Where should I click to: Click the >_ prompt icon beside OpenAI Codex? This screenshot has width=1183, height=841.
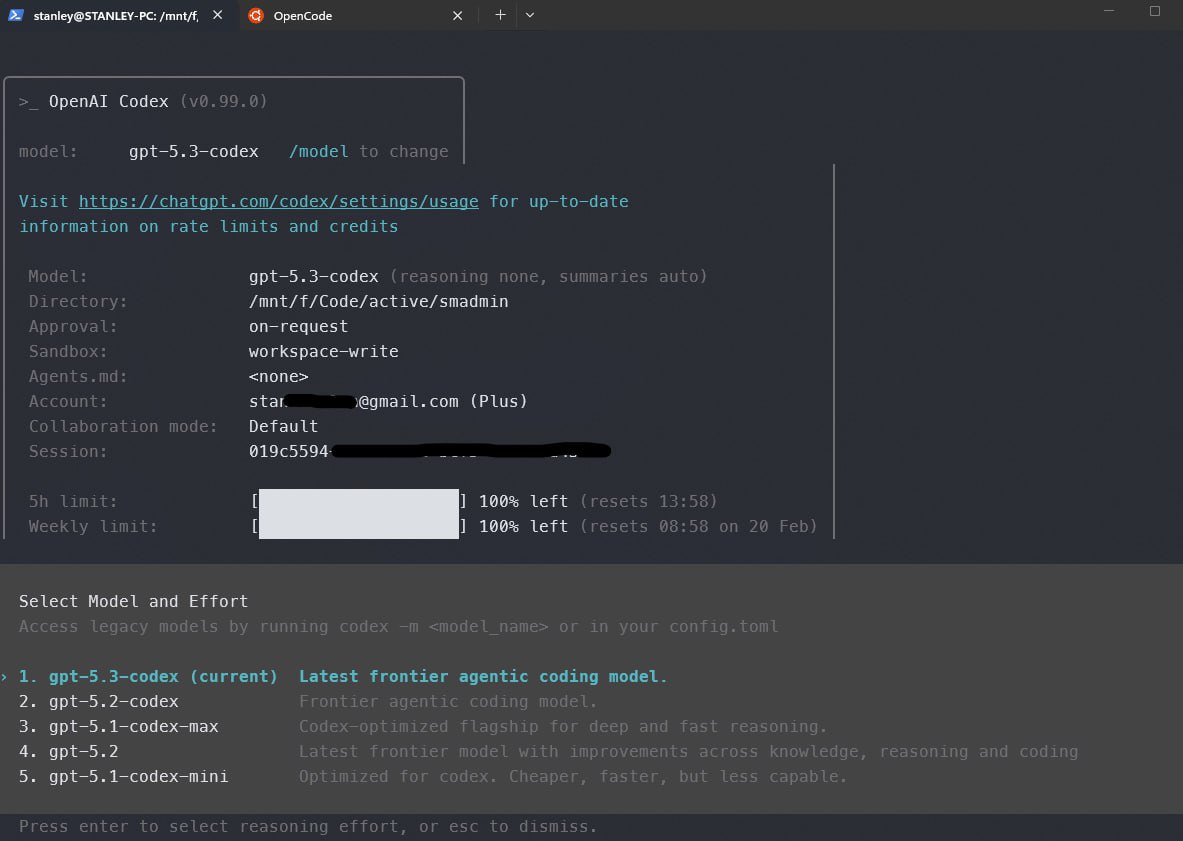click(x=28, y=102)
